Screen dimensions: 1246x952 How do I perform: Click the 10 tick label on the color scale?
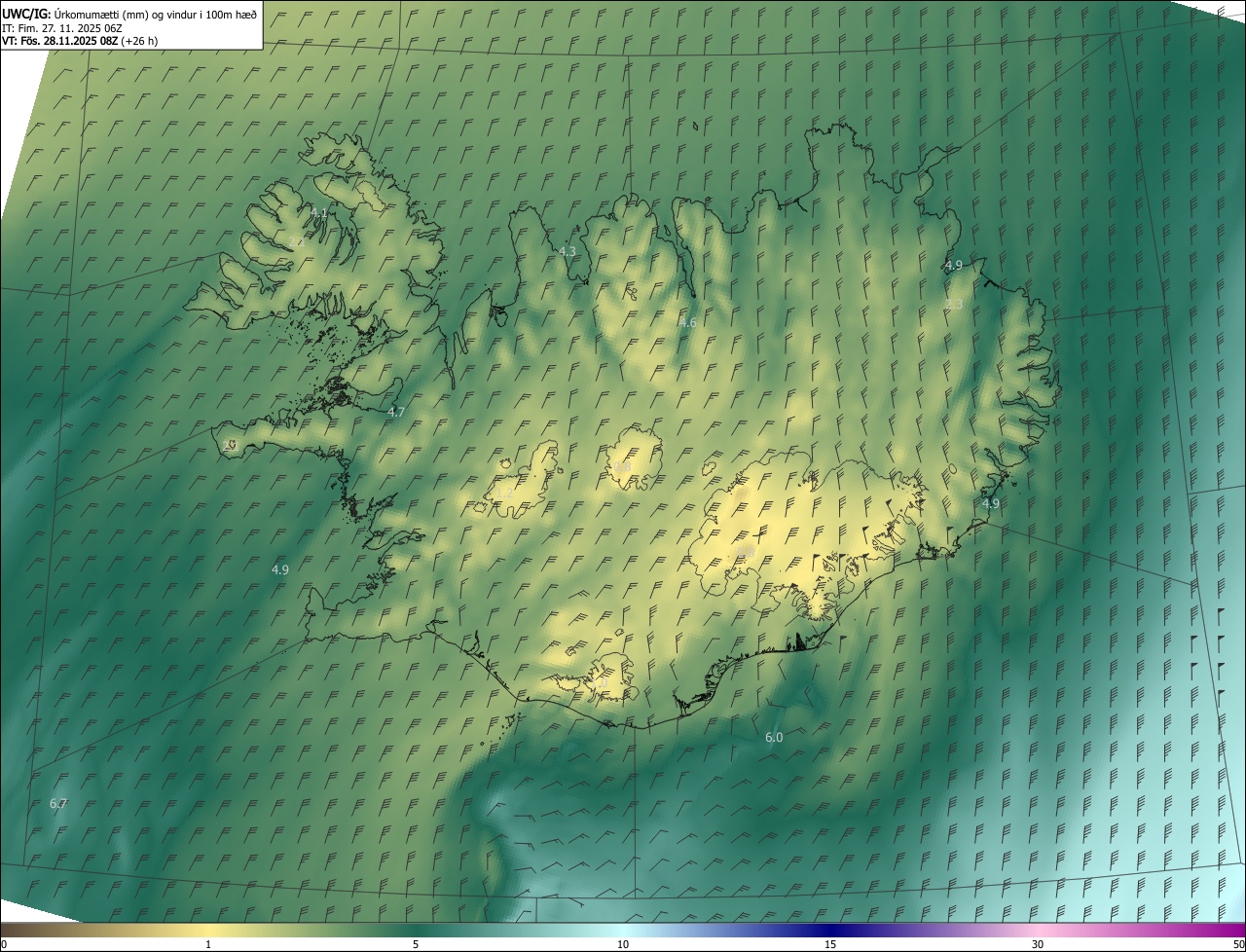coord(623,944)
